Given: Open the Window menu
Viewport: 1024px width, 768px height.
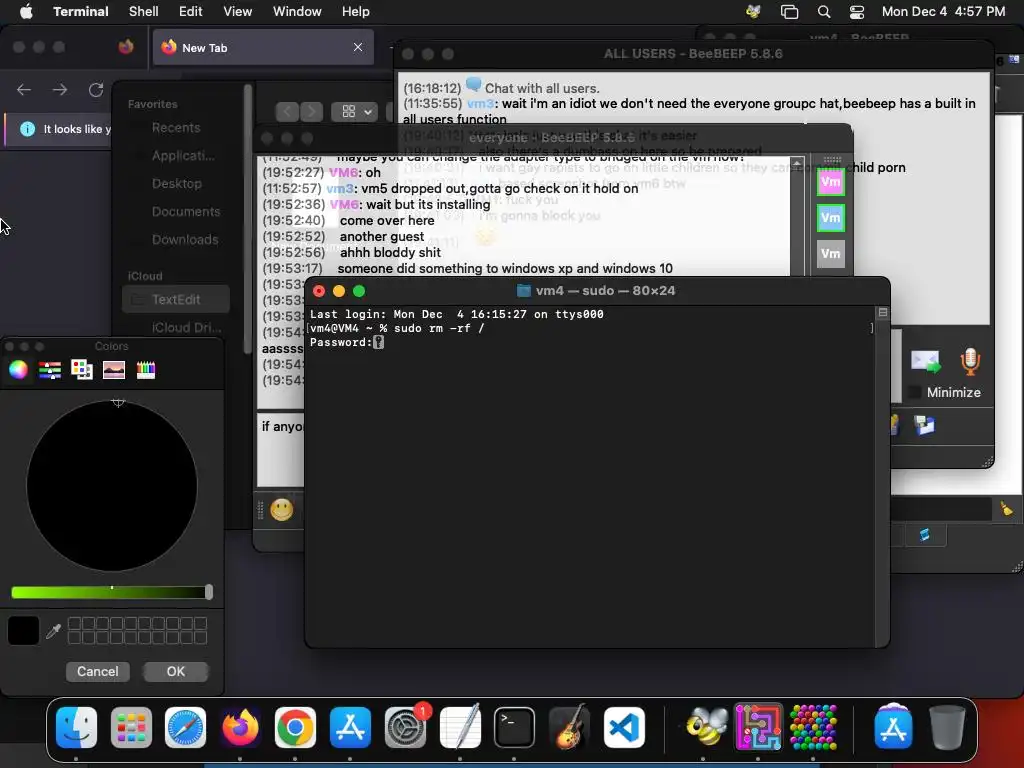Looking at the screenshot, I should (297, 12).
